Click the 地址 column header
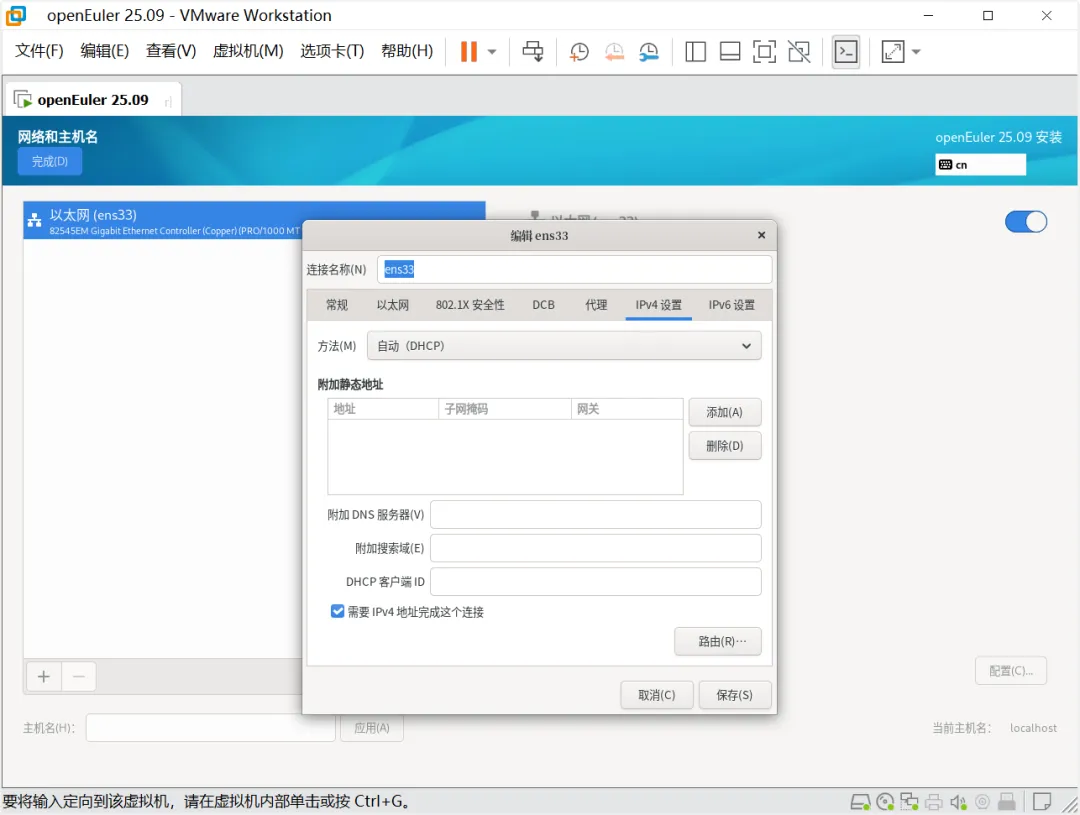Screen dimensions: 1080x815 click(x=383, y=409)
